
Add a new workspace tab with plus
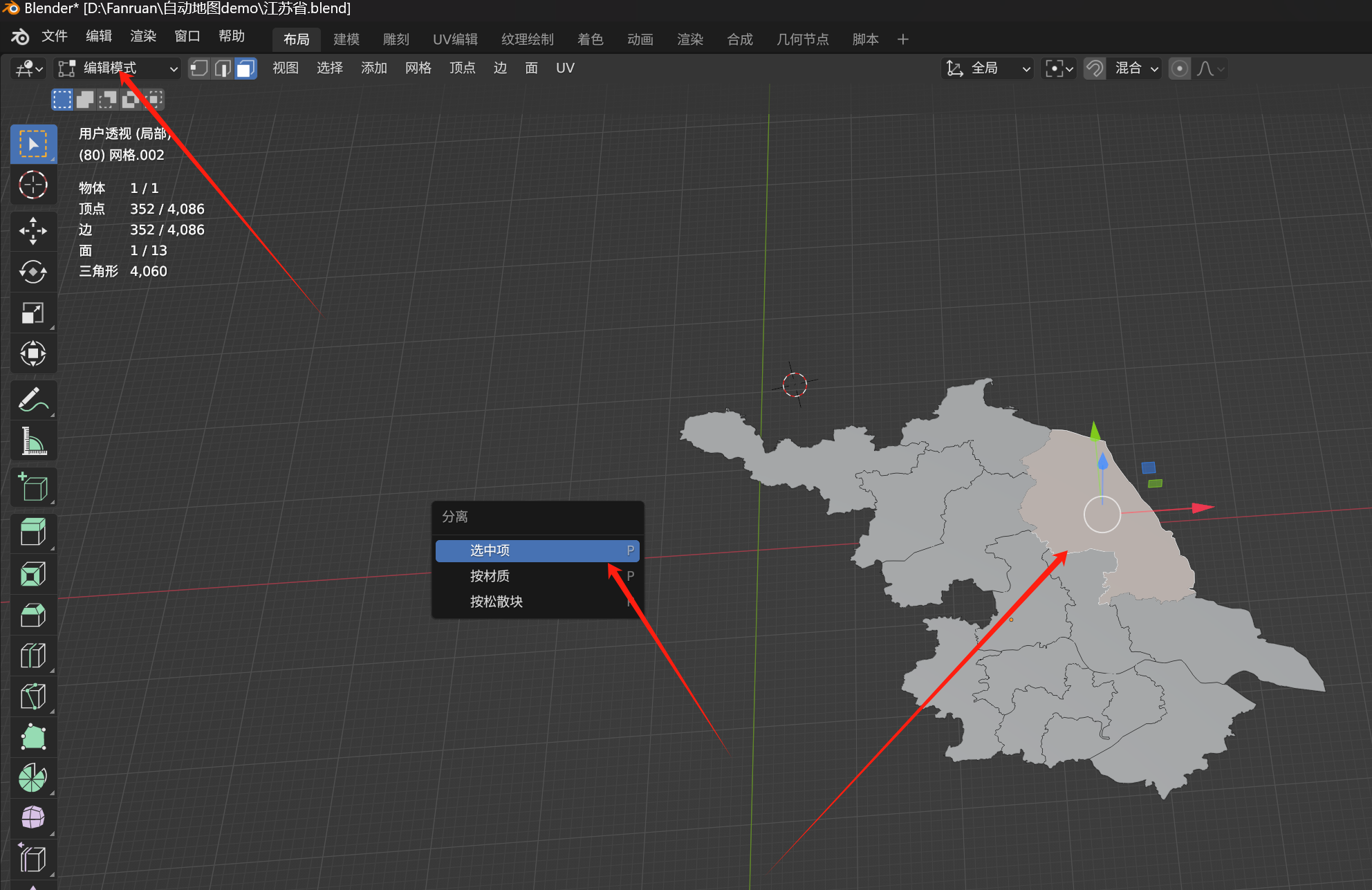902,39
